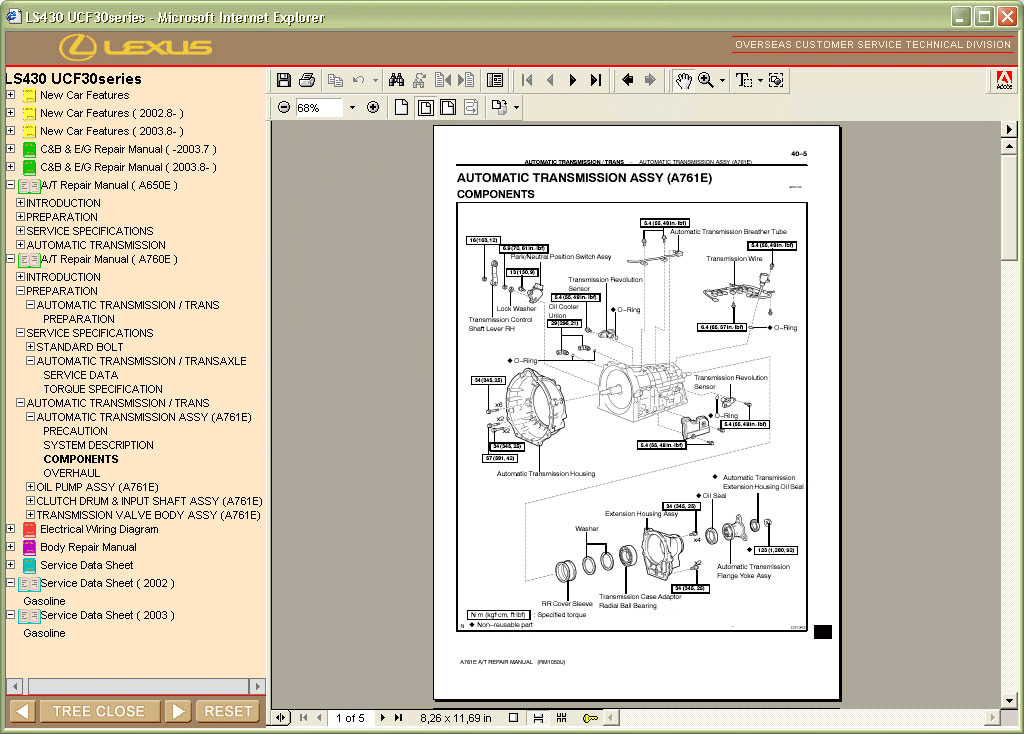Go to the previous view using the black left arrow

[628, 80]
